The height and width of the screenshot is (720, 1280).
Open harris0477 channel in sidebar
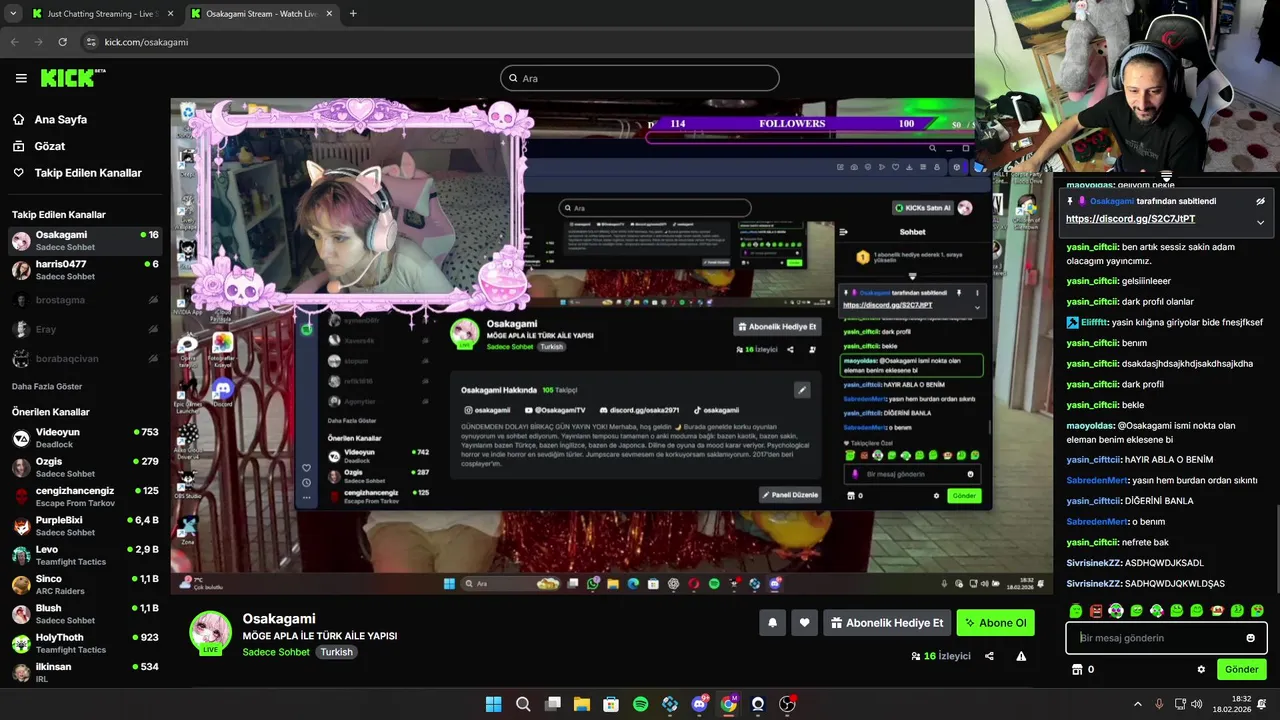pyautogui.click(x=85, y=270)
